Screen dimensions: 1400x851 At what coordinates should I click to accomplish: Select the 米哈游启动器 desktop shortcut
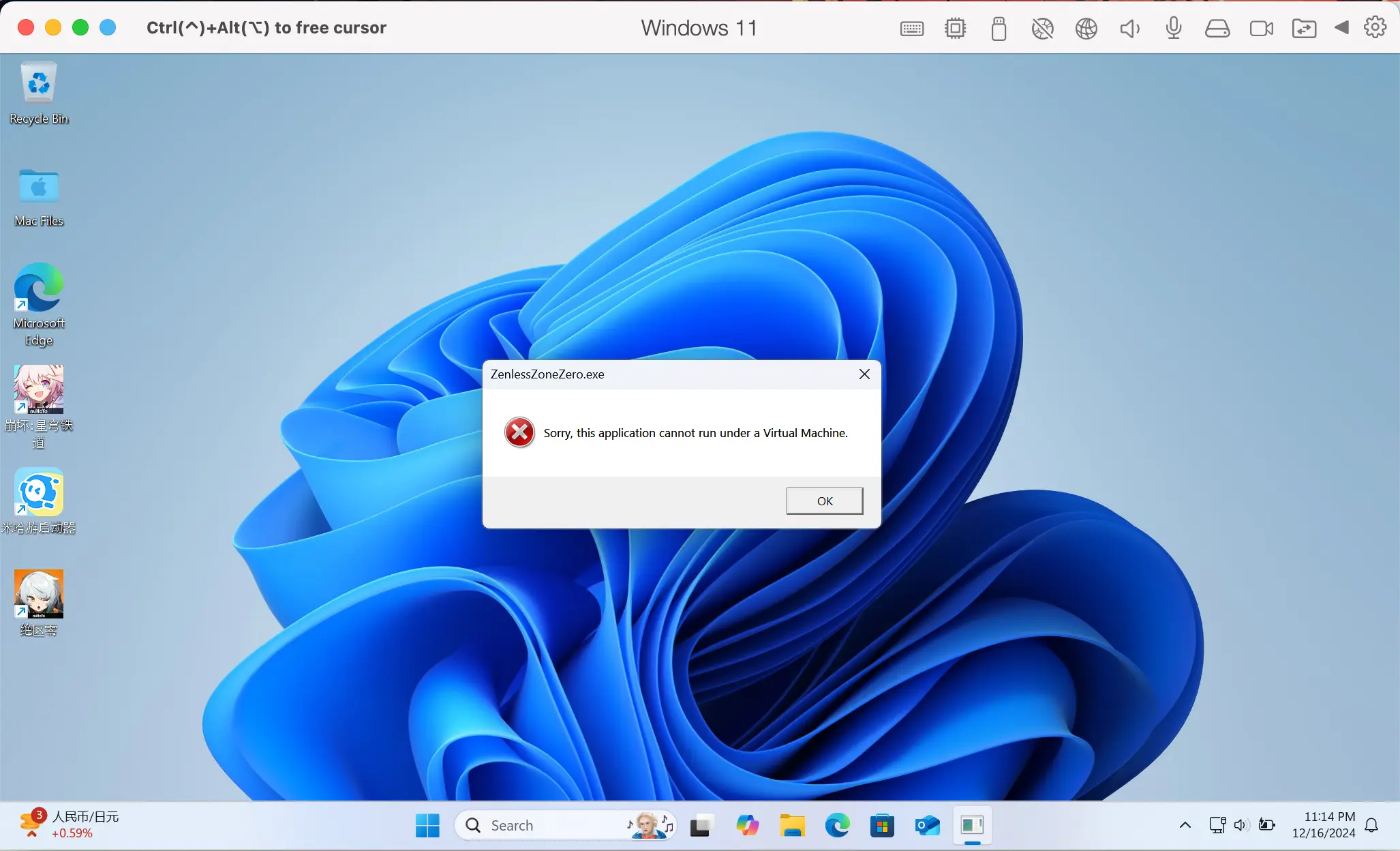click(39, 501)
